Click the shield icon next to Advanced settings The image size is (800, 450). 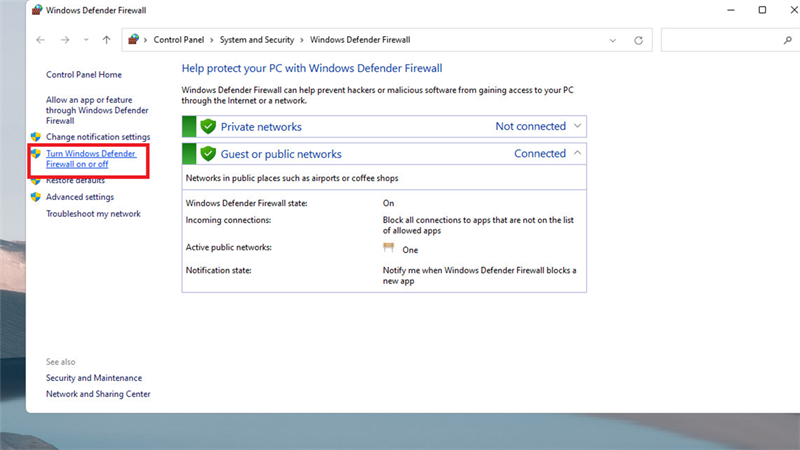36,197
